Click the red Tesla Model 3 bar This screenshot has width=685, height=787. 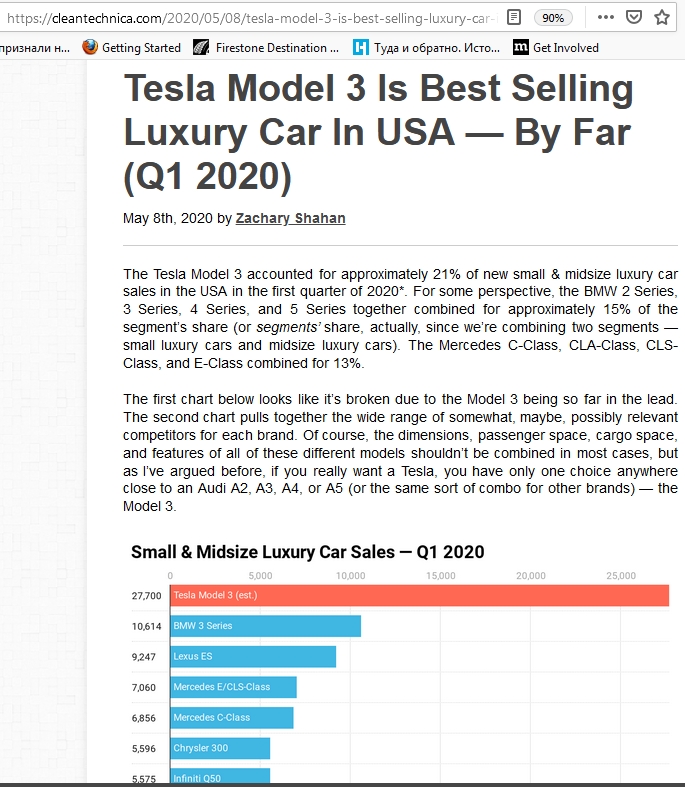click(420, 595)
